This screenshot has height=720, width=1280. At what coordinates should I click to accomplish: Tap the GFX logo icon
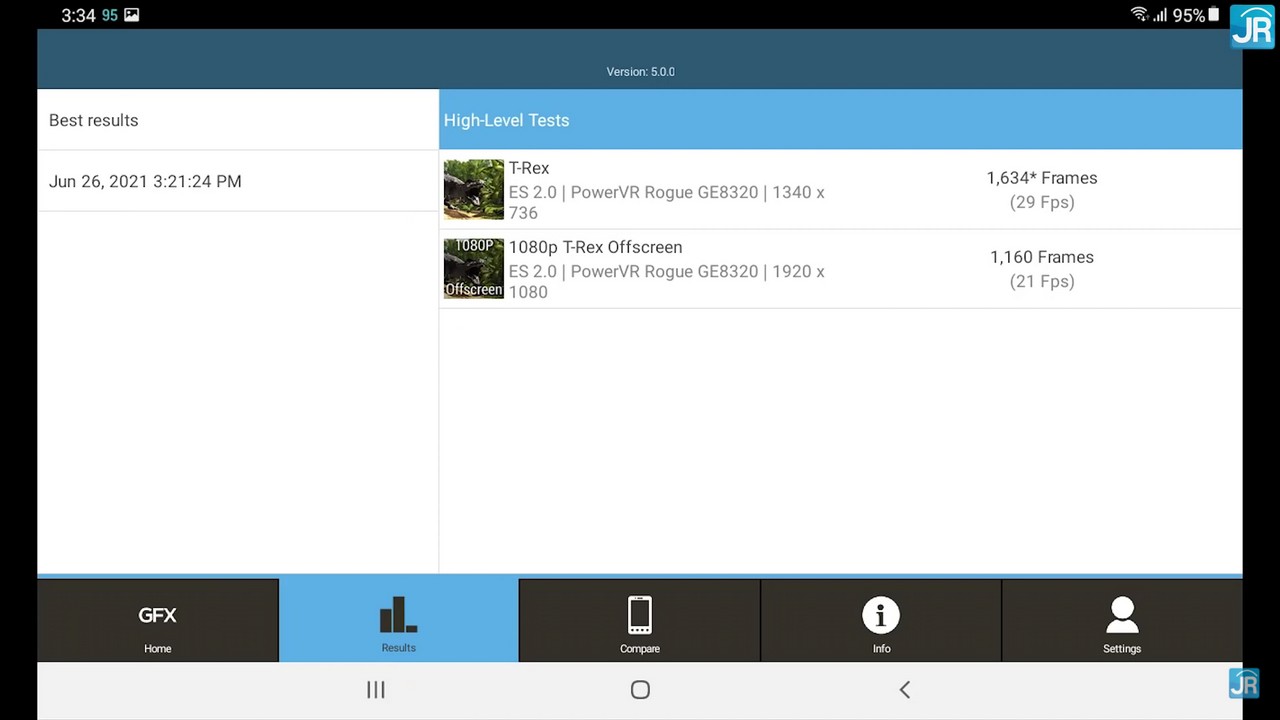[x=157, y=615]
